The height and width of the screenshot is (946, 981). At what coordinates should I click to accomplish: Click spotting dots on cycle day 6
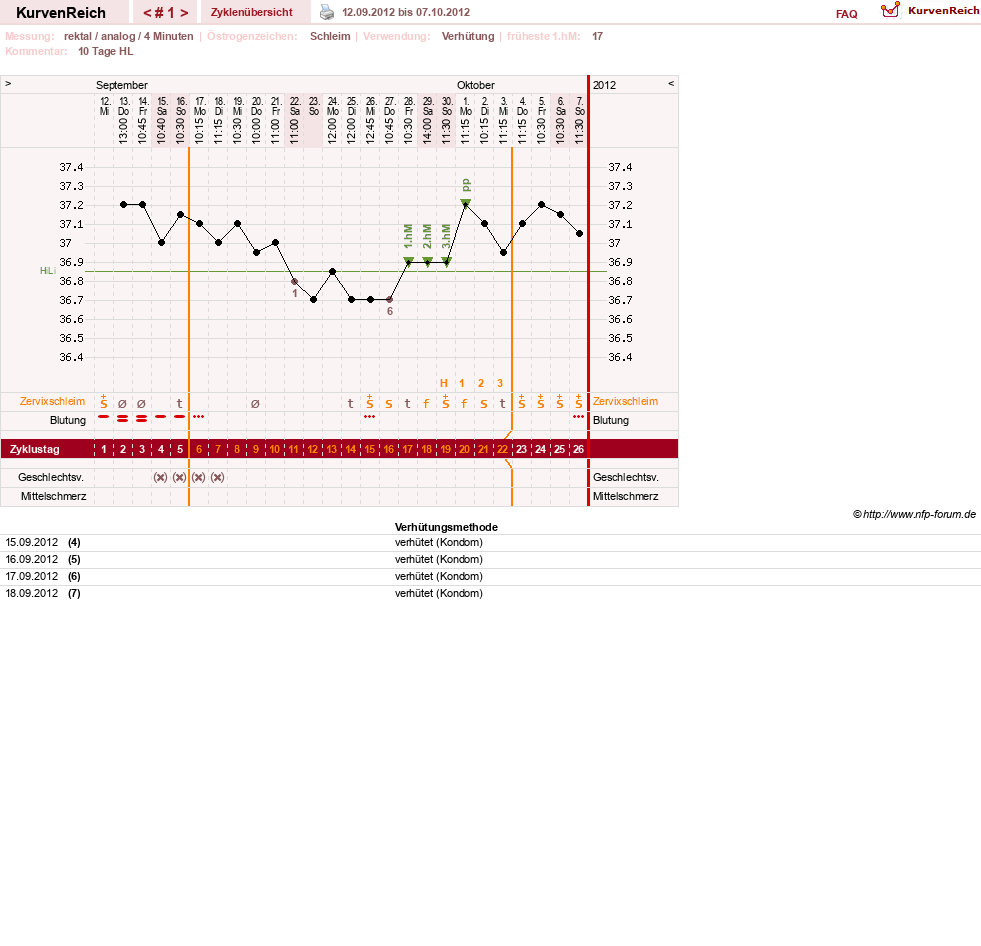[x=198, y=417]
